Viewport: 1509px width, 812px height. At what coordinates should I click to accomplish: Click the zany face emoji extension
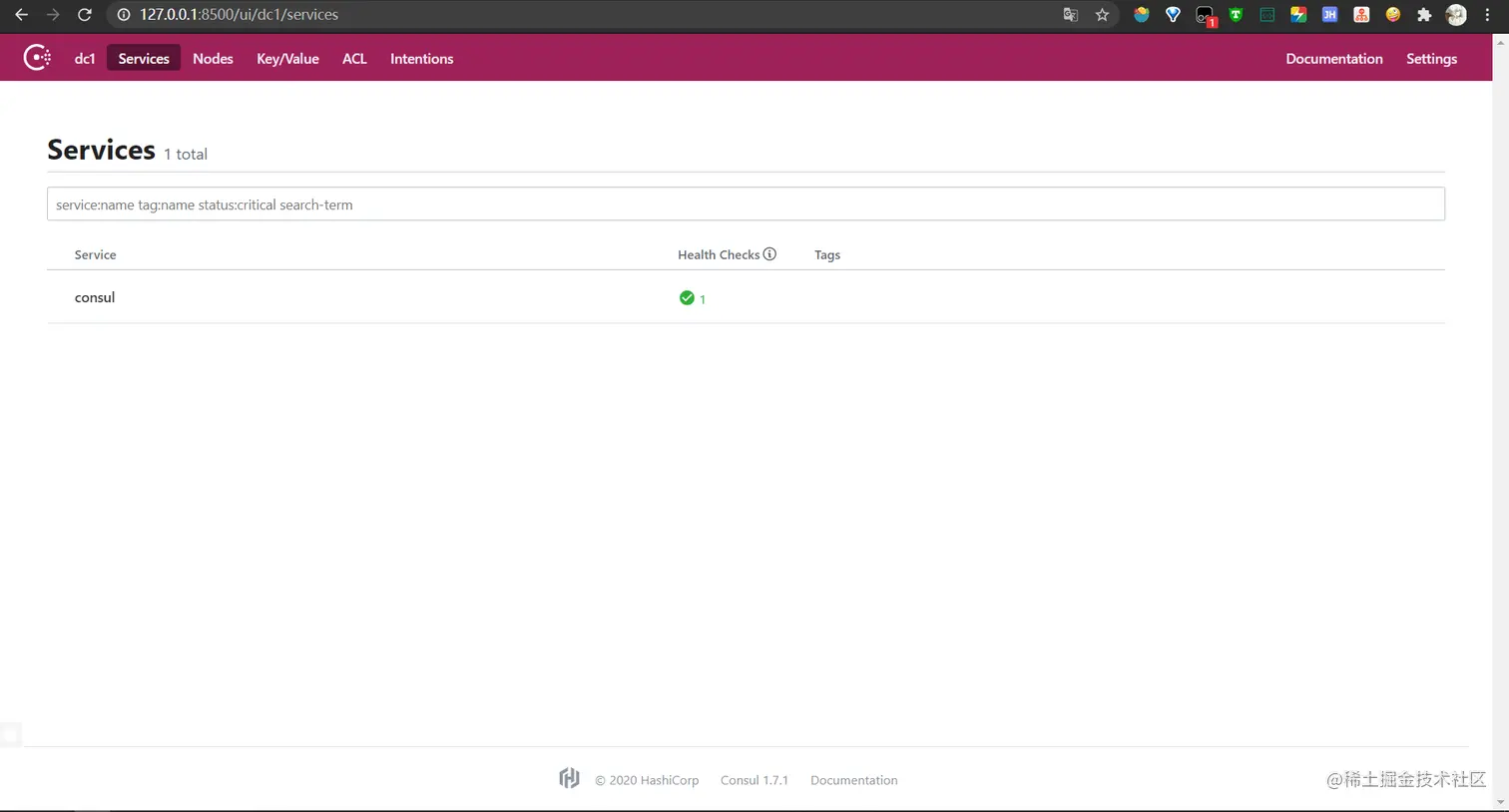[1392, 15]
